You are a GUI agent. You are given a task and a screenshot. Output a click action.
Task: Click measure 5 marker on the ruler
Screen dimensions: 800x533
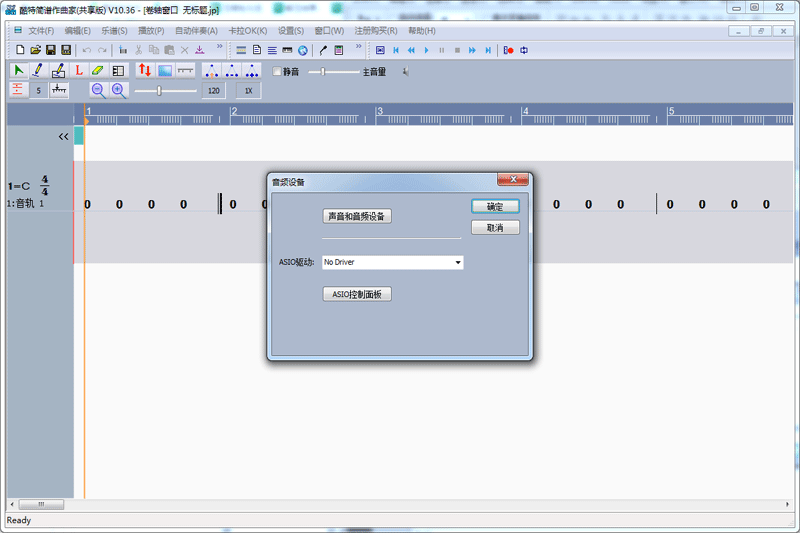tap(671, 111)
